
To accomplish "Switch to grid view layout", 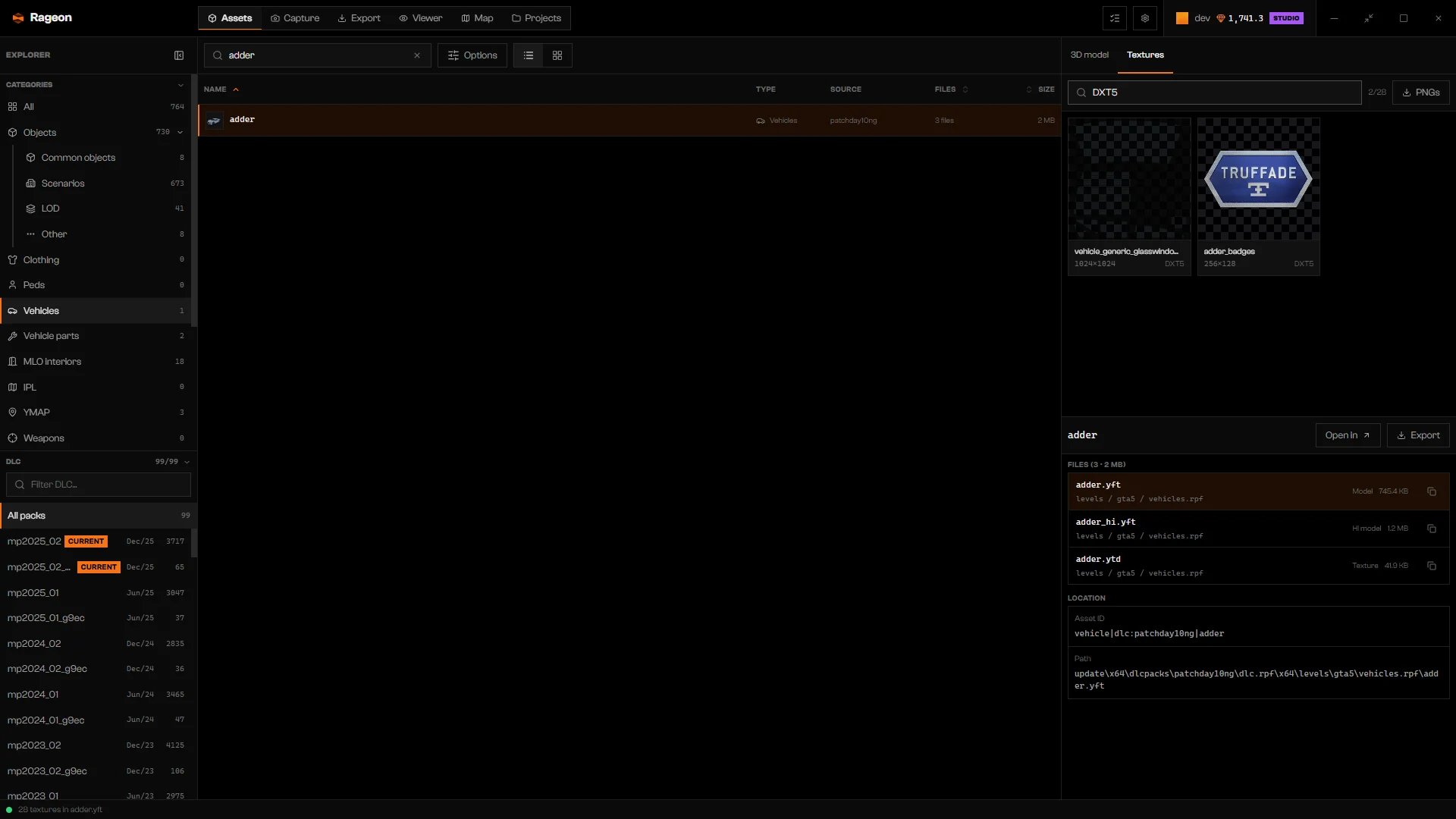I will [557, 55].
